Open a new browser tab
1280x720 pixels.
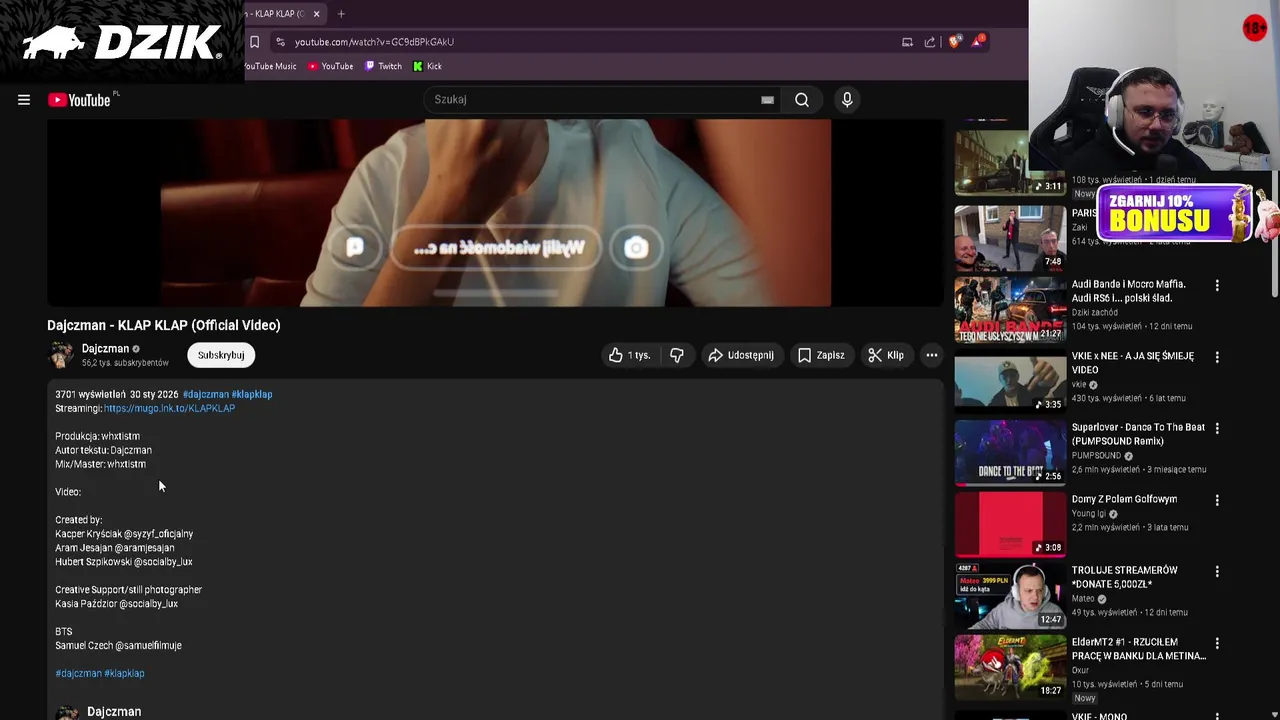click(341, 14)
